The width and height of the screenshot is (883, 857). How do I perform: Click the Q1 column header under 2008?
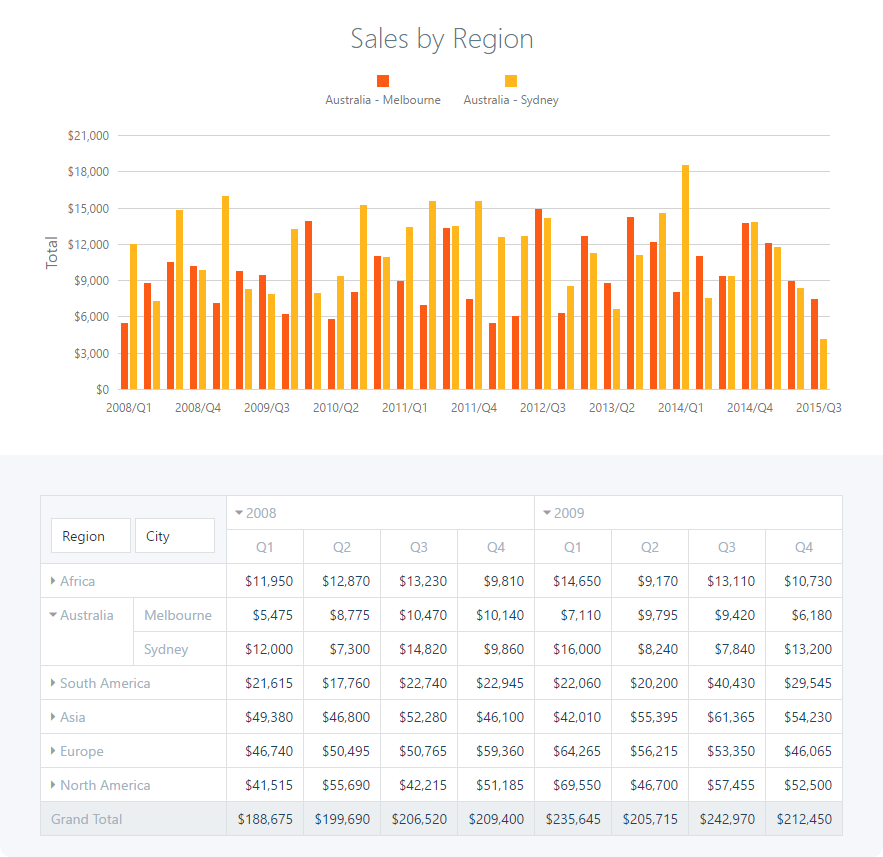click(265, 547)
